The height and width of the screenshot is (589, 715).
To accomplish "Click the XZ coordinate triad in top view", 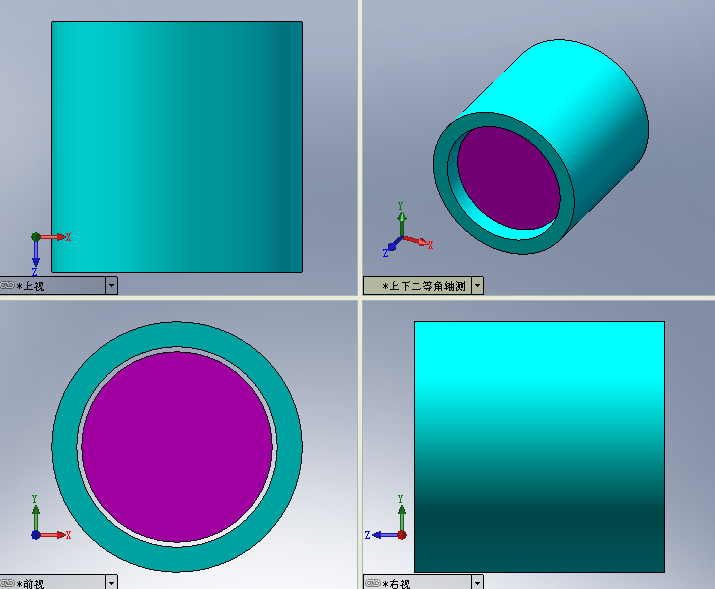I will 50,253.
